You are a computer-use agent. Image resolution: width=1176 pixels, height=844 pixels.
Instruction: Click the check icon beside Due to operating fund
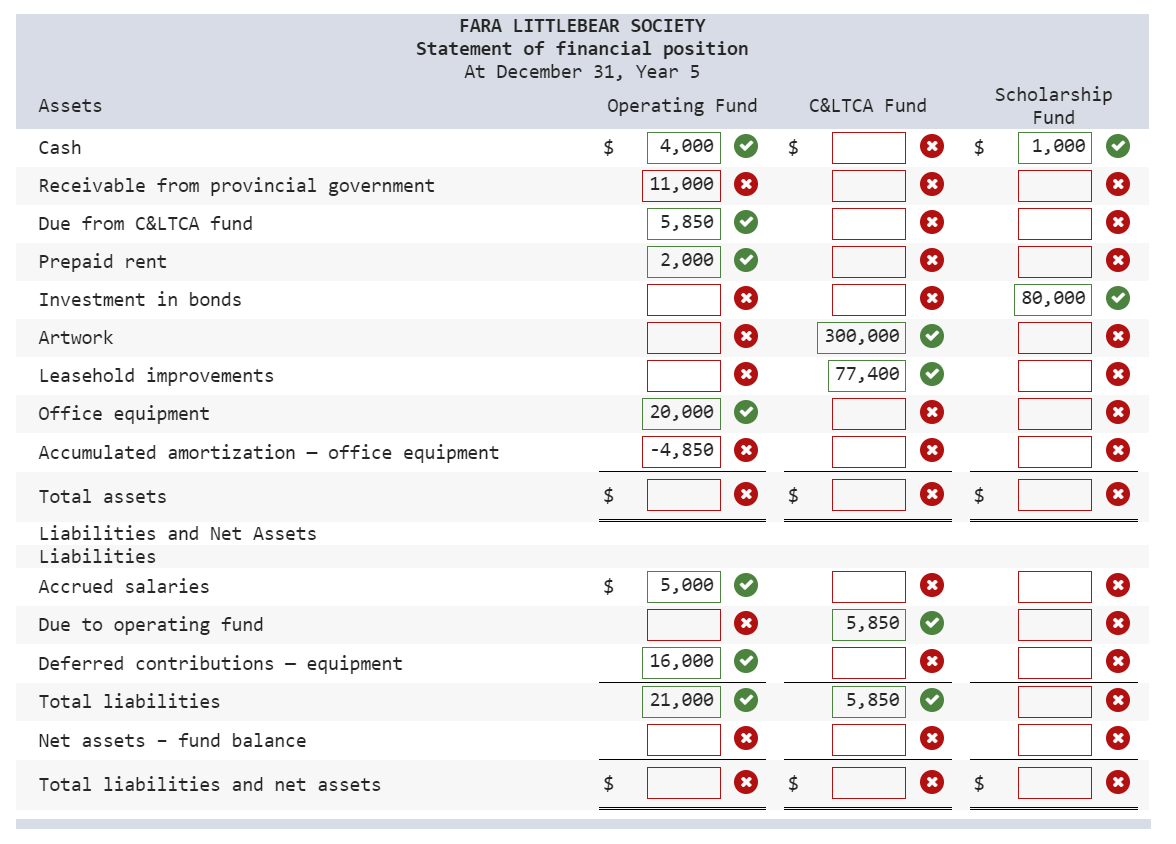[931, 623]
